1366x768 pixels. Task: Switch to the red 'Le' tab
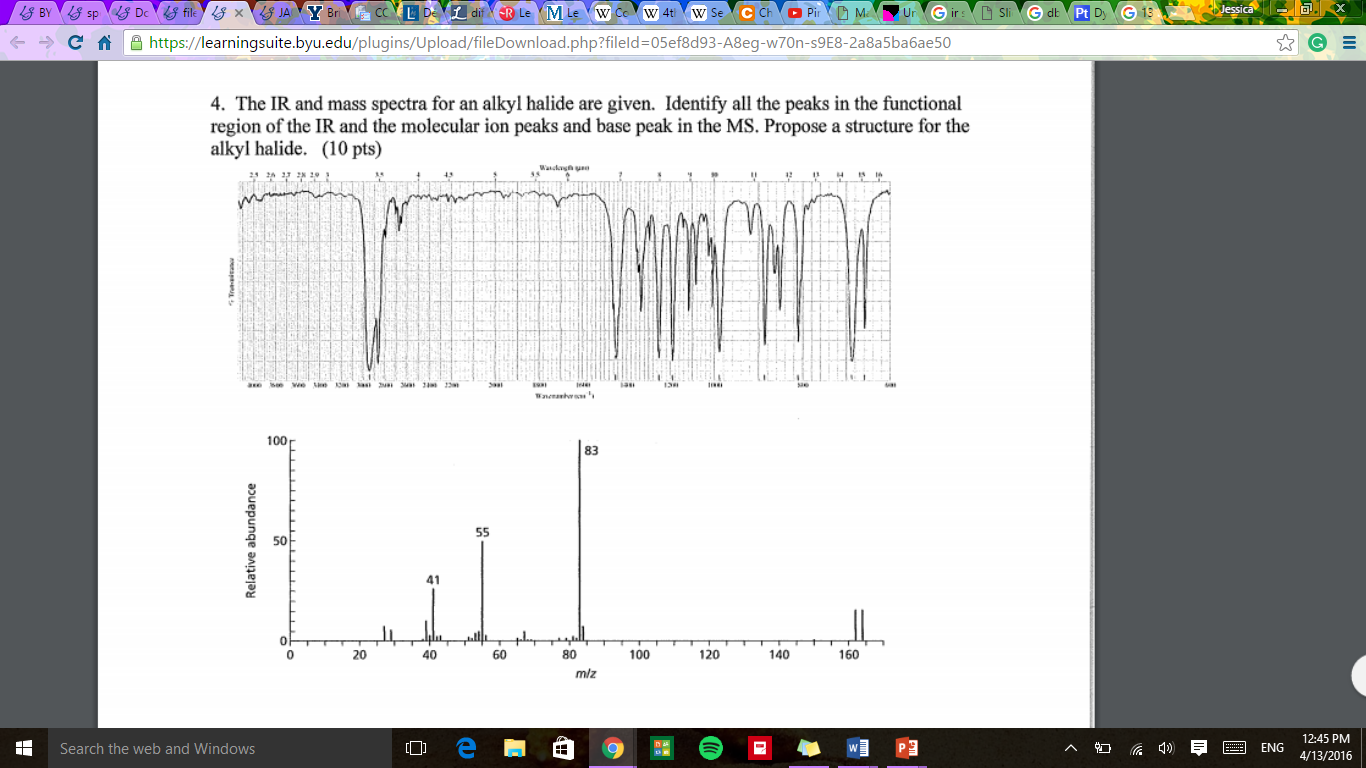pyautogui.click(x=516, y=13)
